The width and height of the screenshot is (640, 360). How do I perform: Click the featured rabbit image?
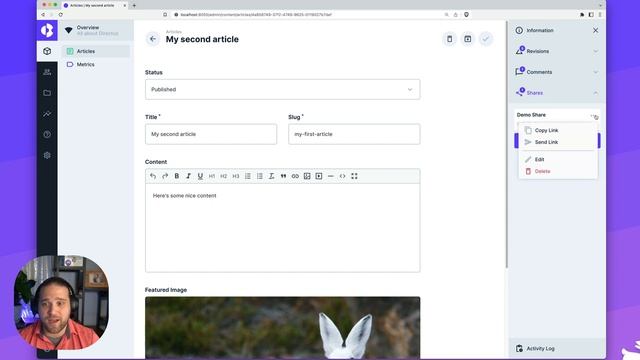(282, 328)
